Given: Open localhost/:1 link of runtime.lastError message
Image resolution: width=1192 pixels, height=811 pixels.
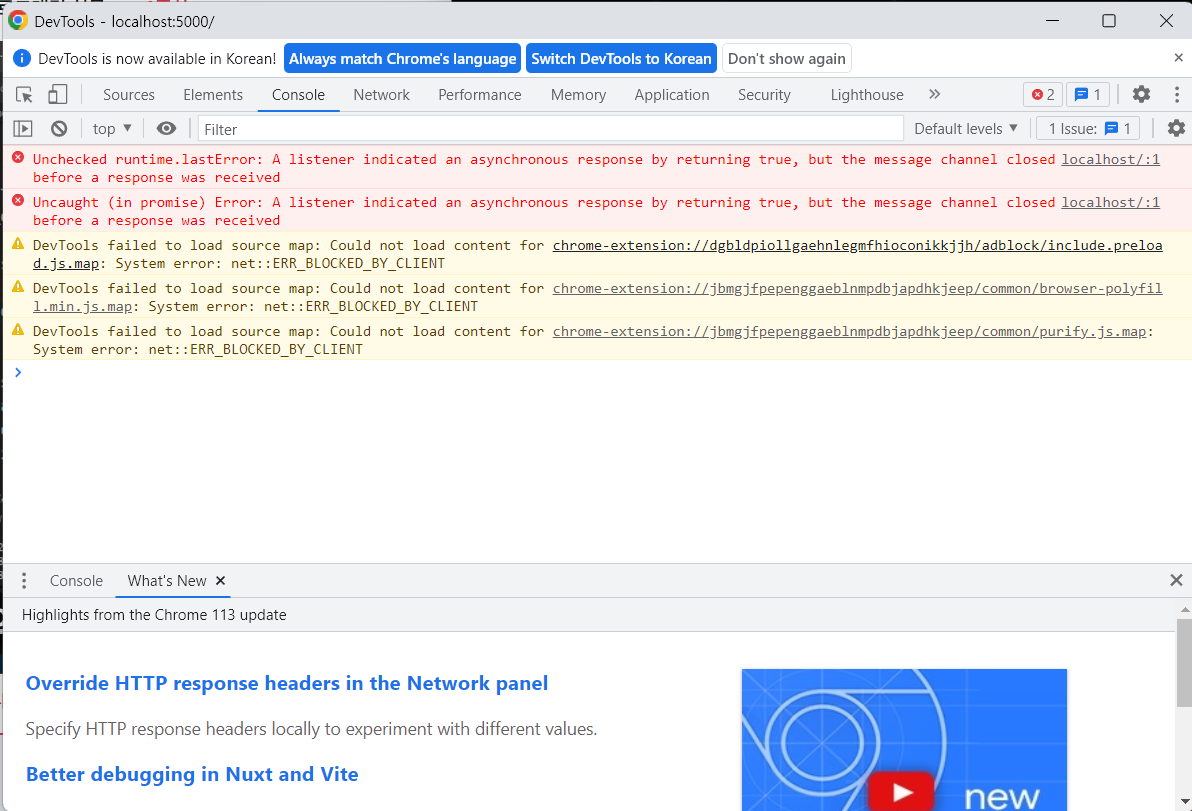Looking at the screenshot, I should click(1110, 159).
